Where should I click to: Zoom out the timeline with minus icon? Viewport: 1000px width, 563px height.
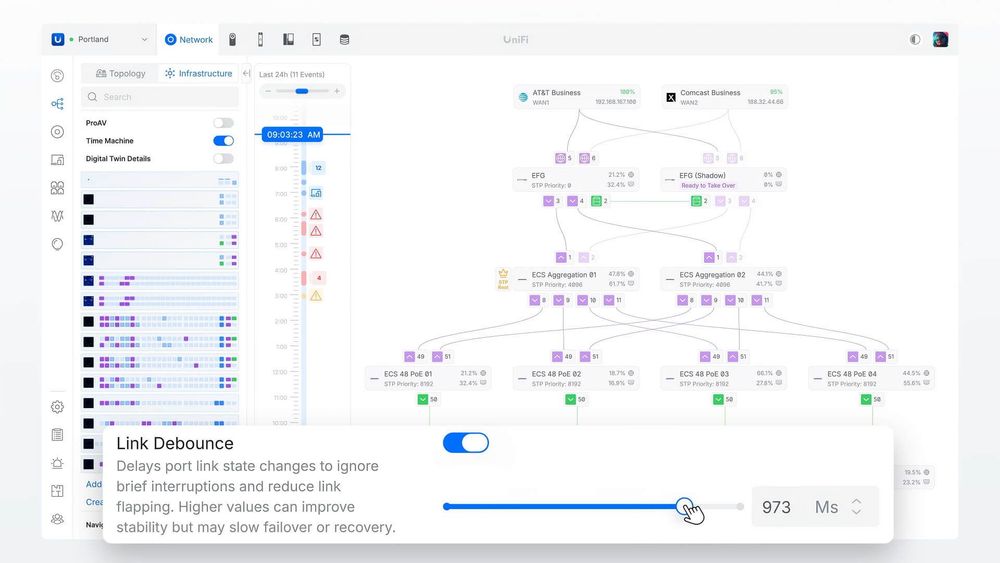[268, 91]
